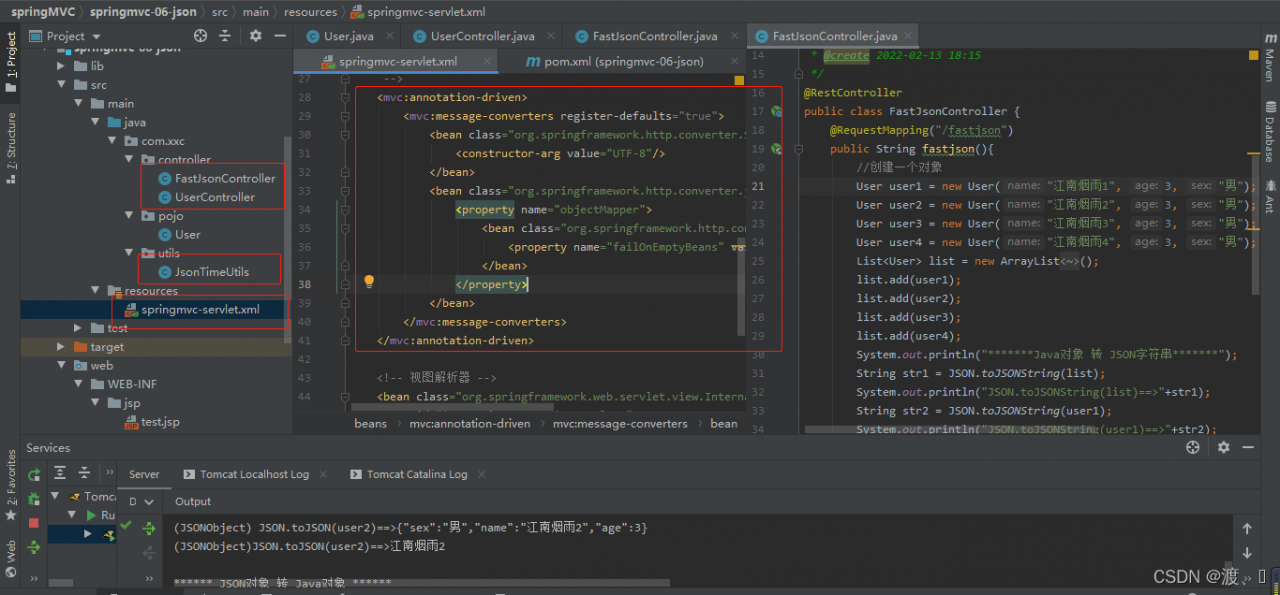Open the Database tool window
The image size is (1280, 595).
(1269, 131)
